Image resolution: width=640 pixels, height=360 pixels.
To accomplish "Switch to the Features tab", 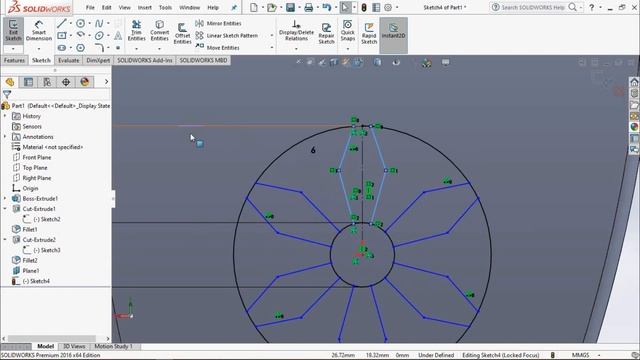I will 14,60.
